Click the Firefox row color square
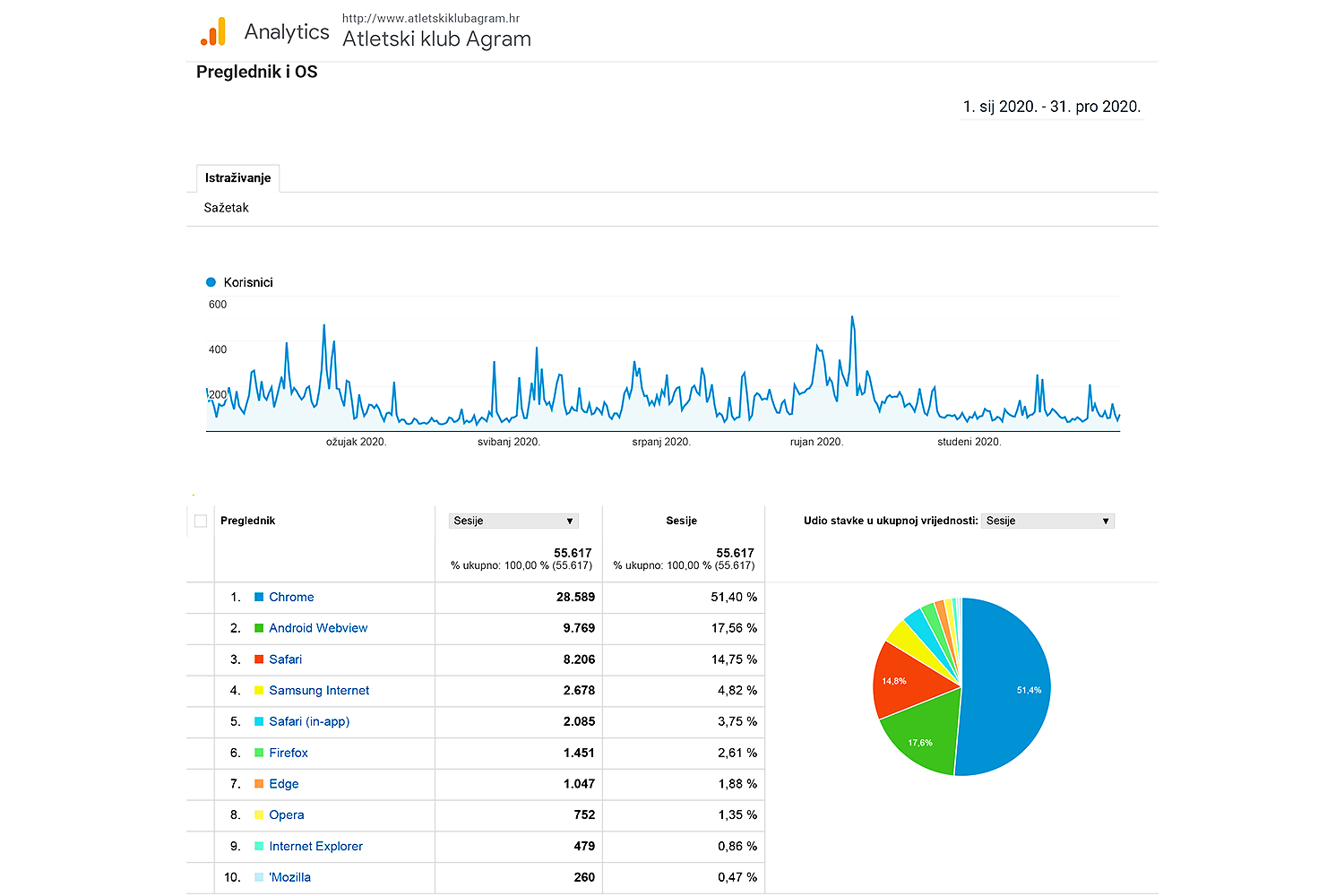The image size is (1344, 896). coord(259,753)
